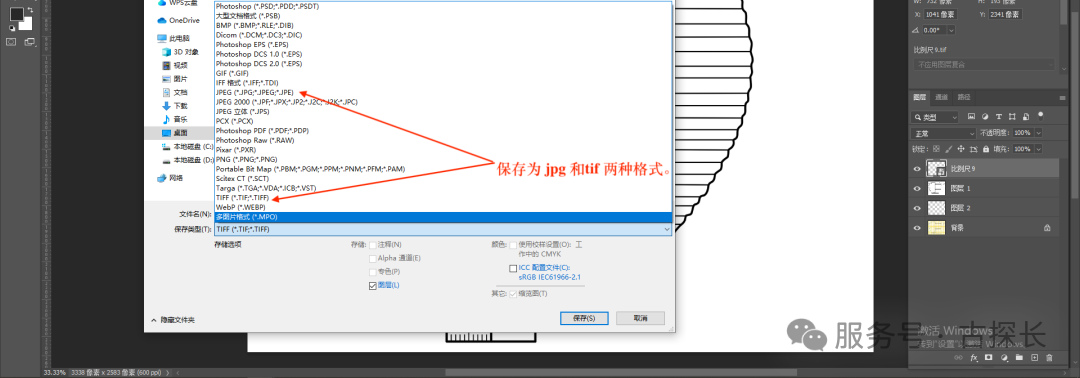
Task: Change screen mode icon in toolbar
Action: click(30, 42)
